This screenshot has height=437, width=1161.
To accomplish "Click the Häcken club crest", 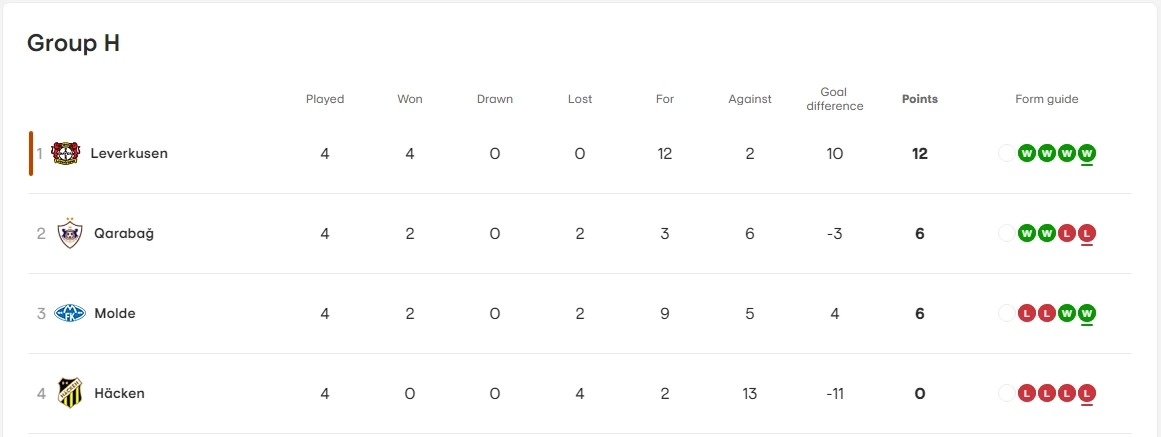I will [x=70, y=393].
